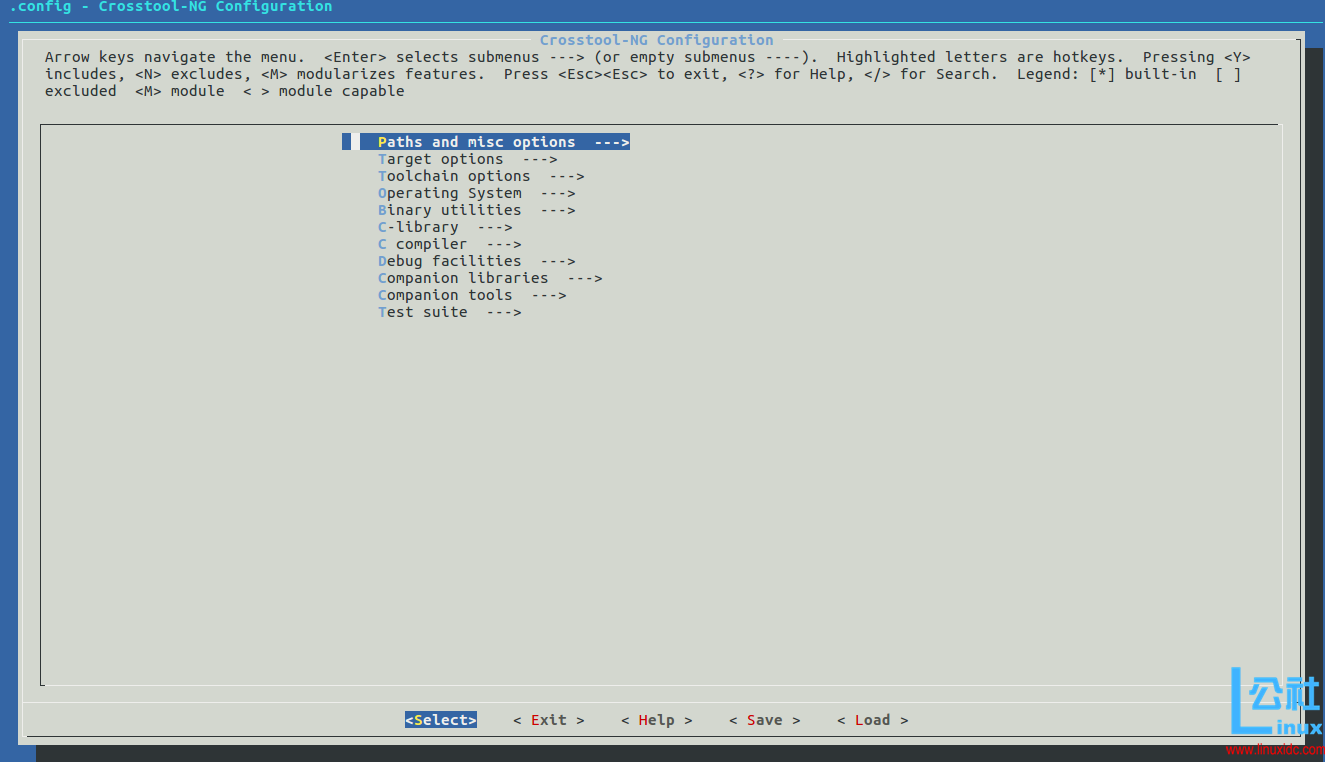Image resolution: width=1325 pixels, height=762 pixels.
Task: Click the Select button
Action: [441, 720]
